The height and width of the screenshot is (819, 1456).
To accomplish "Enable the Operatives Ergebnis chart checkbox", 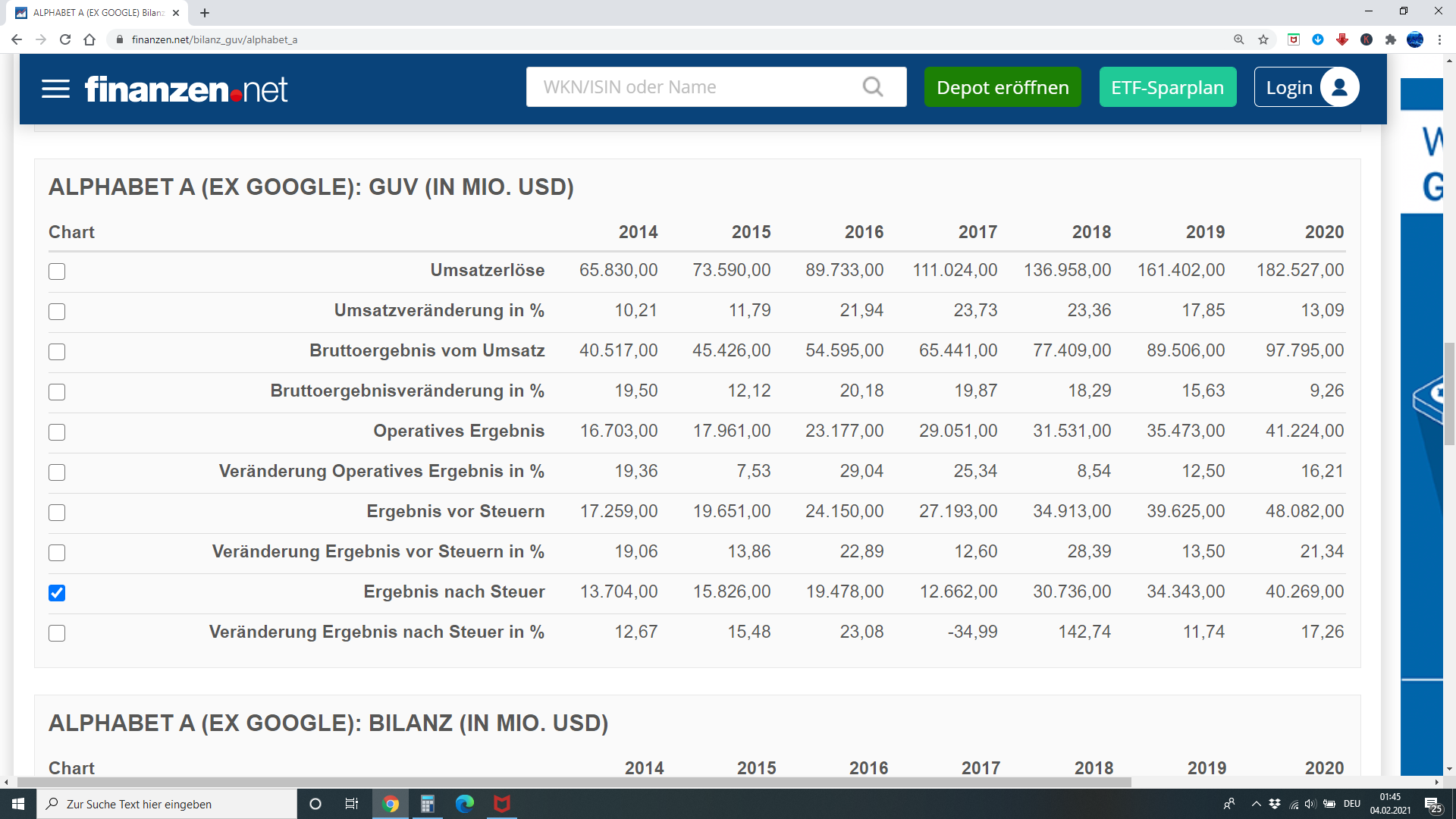I will coord(57,432).
